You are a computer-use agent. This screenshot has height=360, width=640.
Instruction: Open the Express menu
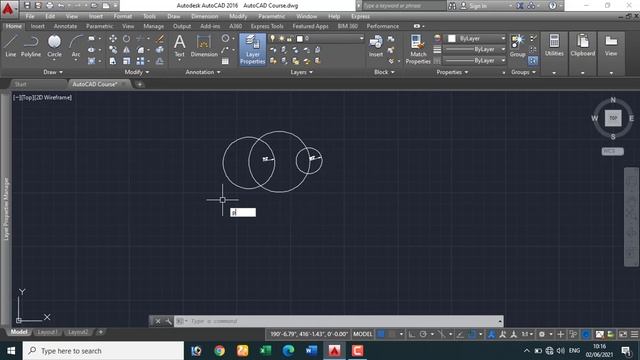(x=360, y=16)
